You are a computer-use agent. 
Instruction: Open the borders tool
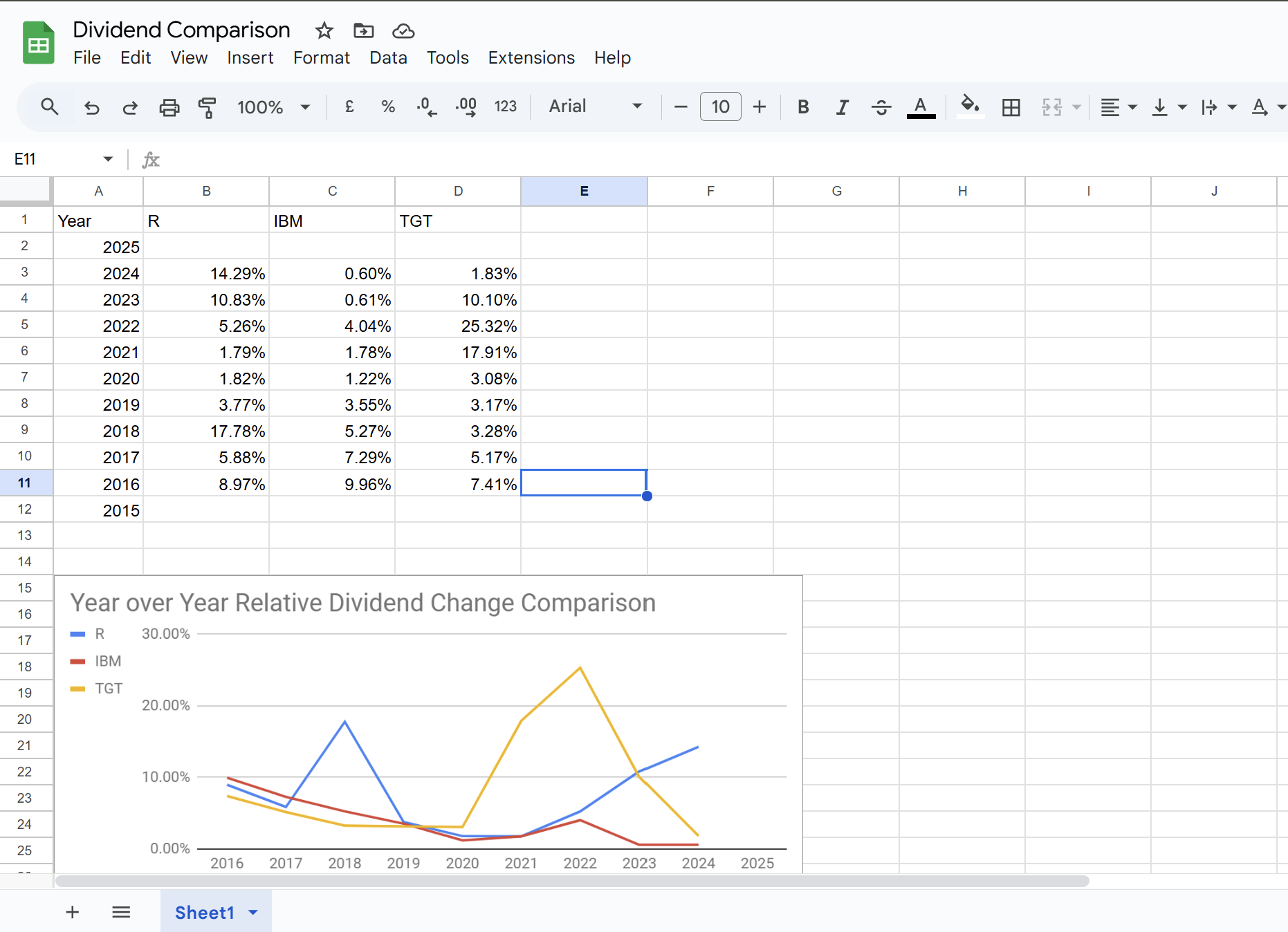pyautogui.click(x=1011, y=107)
